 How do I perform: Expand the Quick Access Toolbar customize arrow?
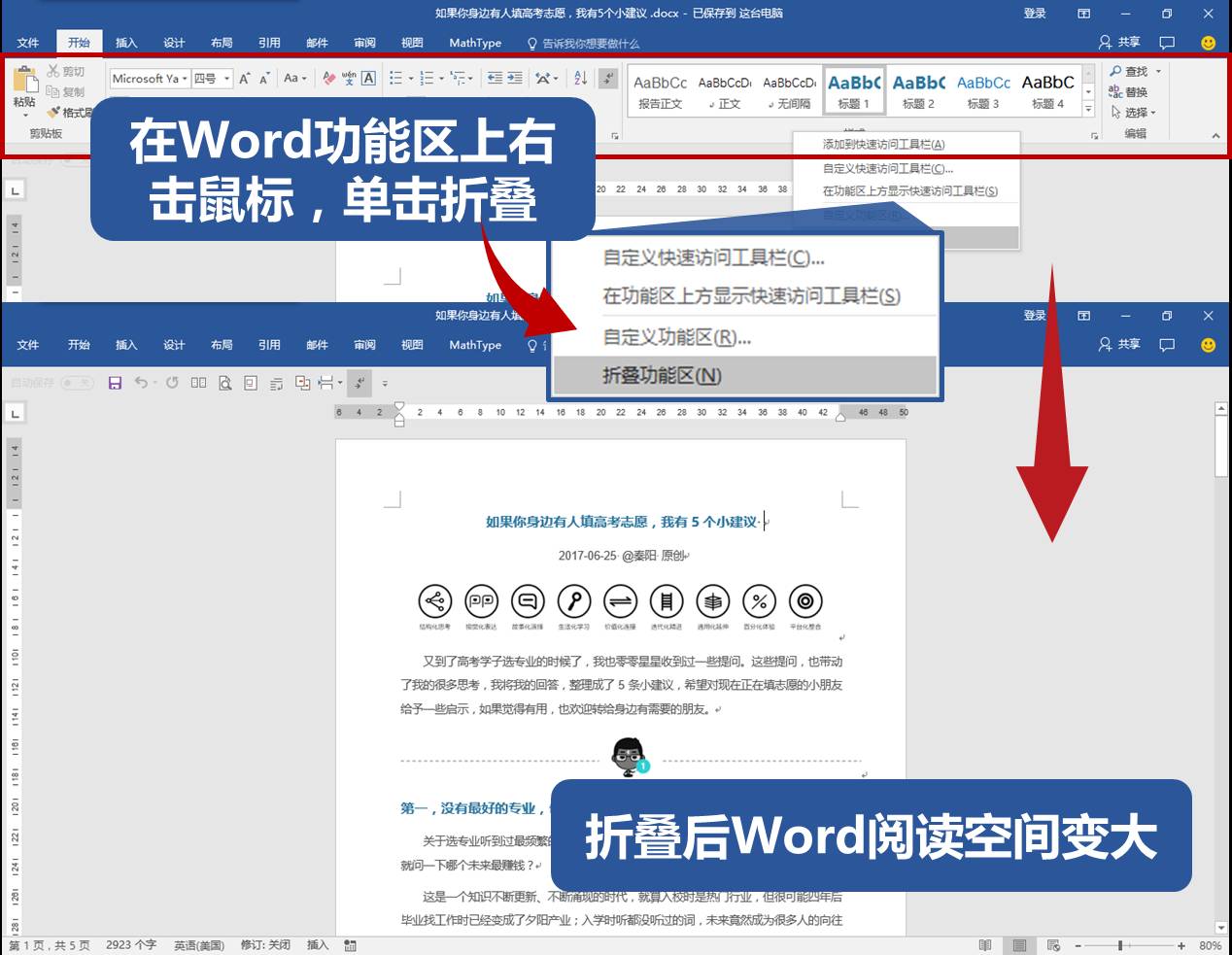[x=384, y=382]
